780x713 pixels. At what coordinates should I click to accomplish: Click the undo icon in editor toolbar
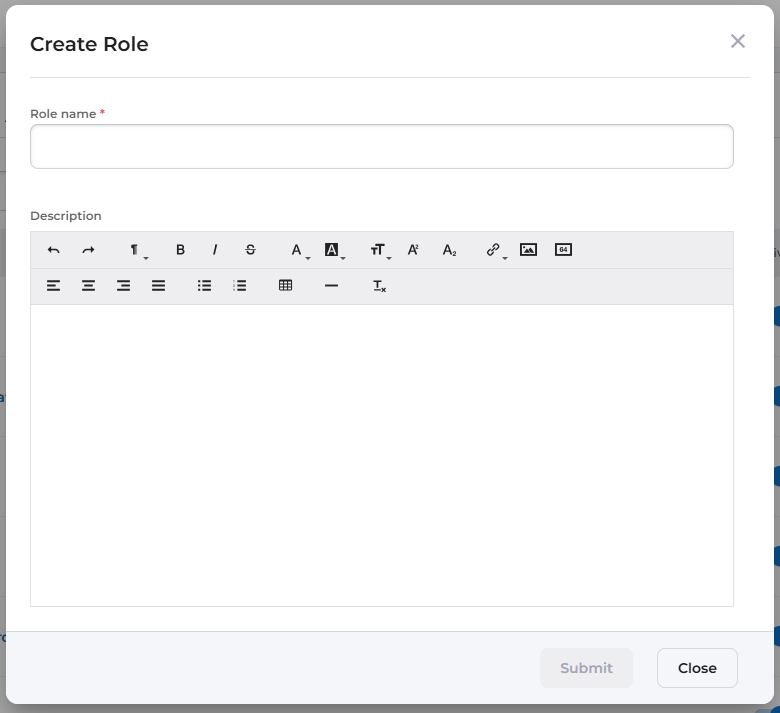coord(54,250)
